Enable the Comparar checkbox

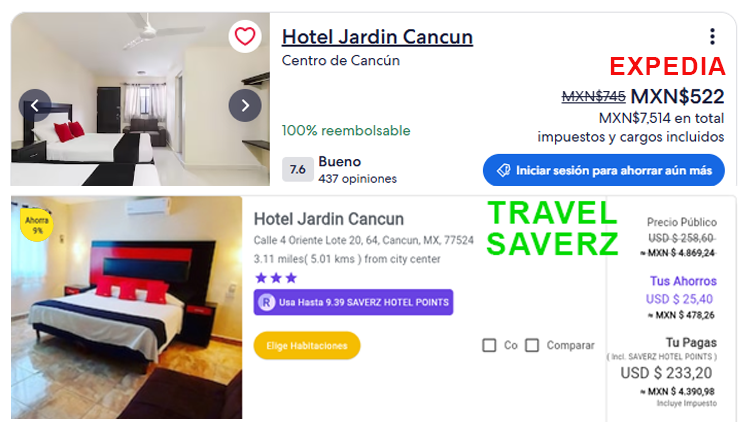(x=532, y=345)
